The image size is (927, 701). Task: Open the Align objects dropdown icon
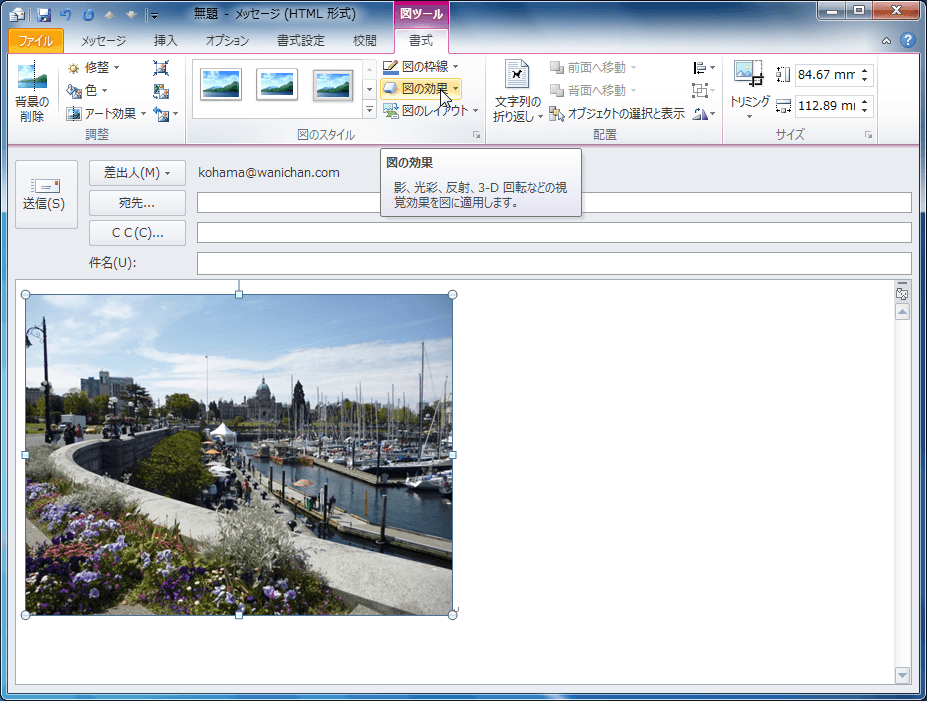704,67
